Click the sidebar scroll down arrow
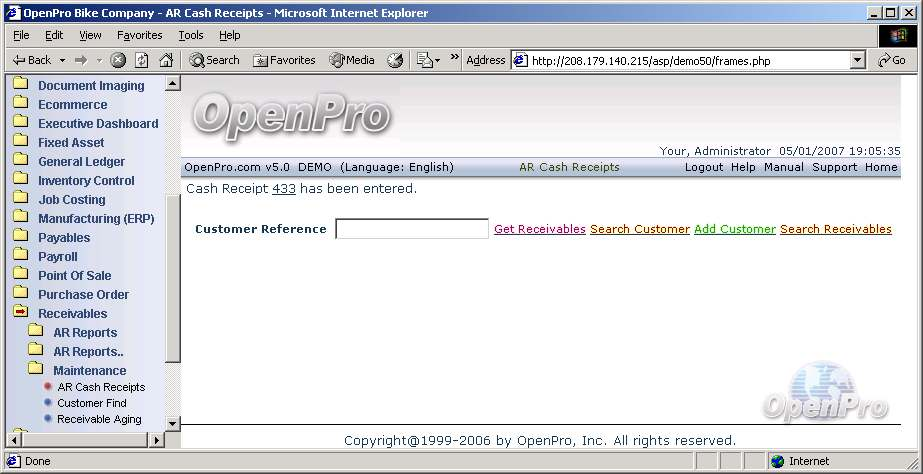The image size is (923, 474). point(172,423)
